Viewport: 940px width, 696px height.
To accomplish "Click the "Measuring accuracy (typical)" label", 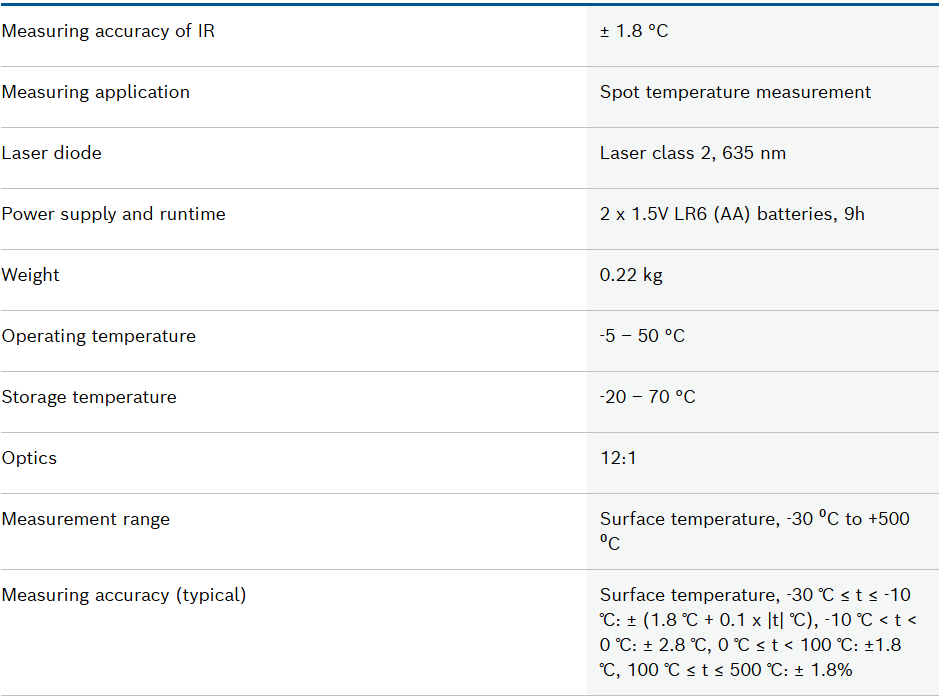I will click(x=124, y=595).
